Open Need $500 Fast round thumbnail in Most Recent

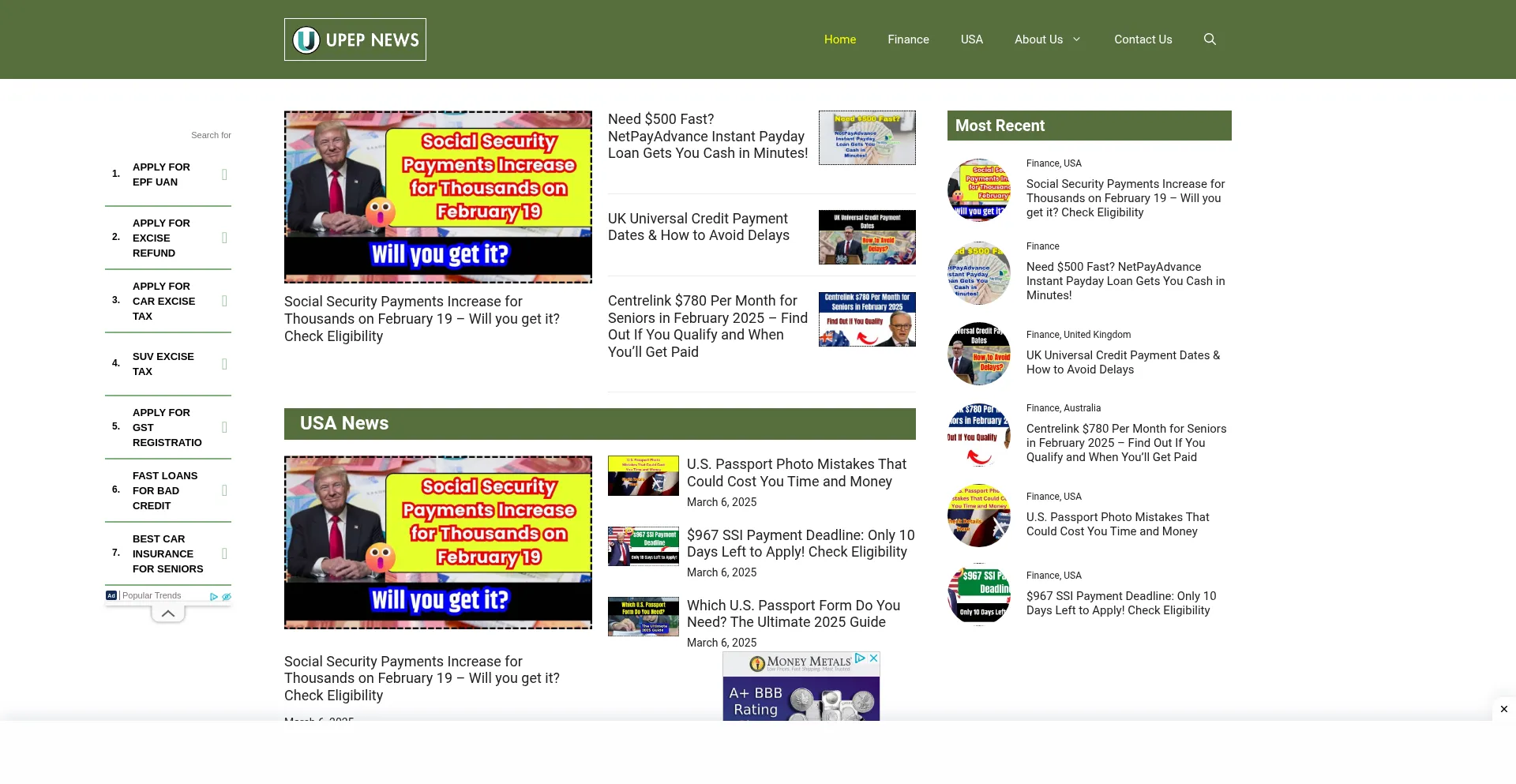point(979,273)
